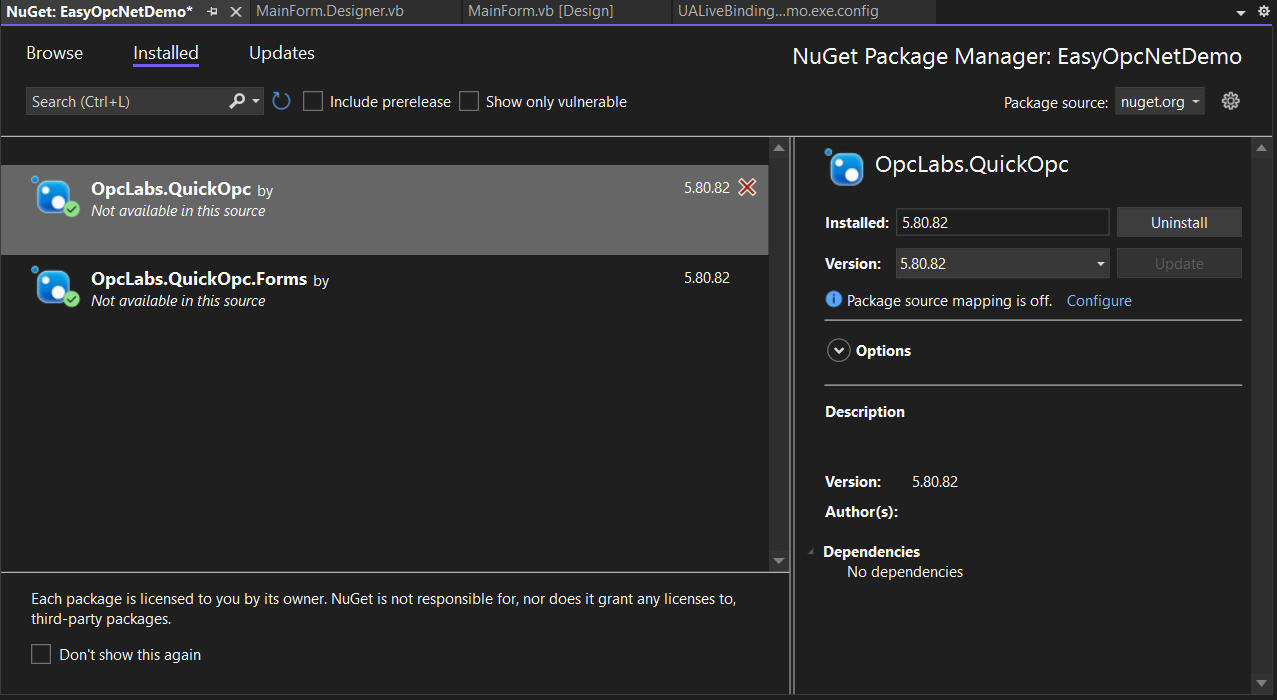The width and height of the screenshot is (1277, 700).
Task: Open the document tabs overflow dropdown
Action: click(x=1241, y=12)
